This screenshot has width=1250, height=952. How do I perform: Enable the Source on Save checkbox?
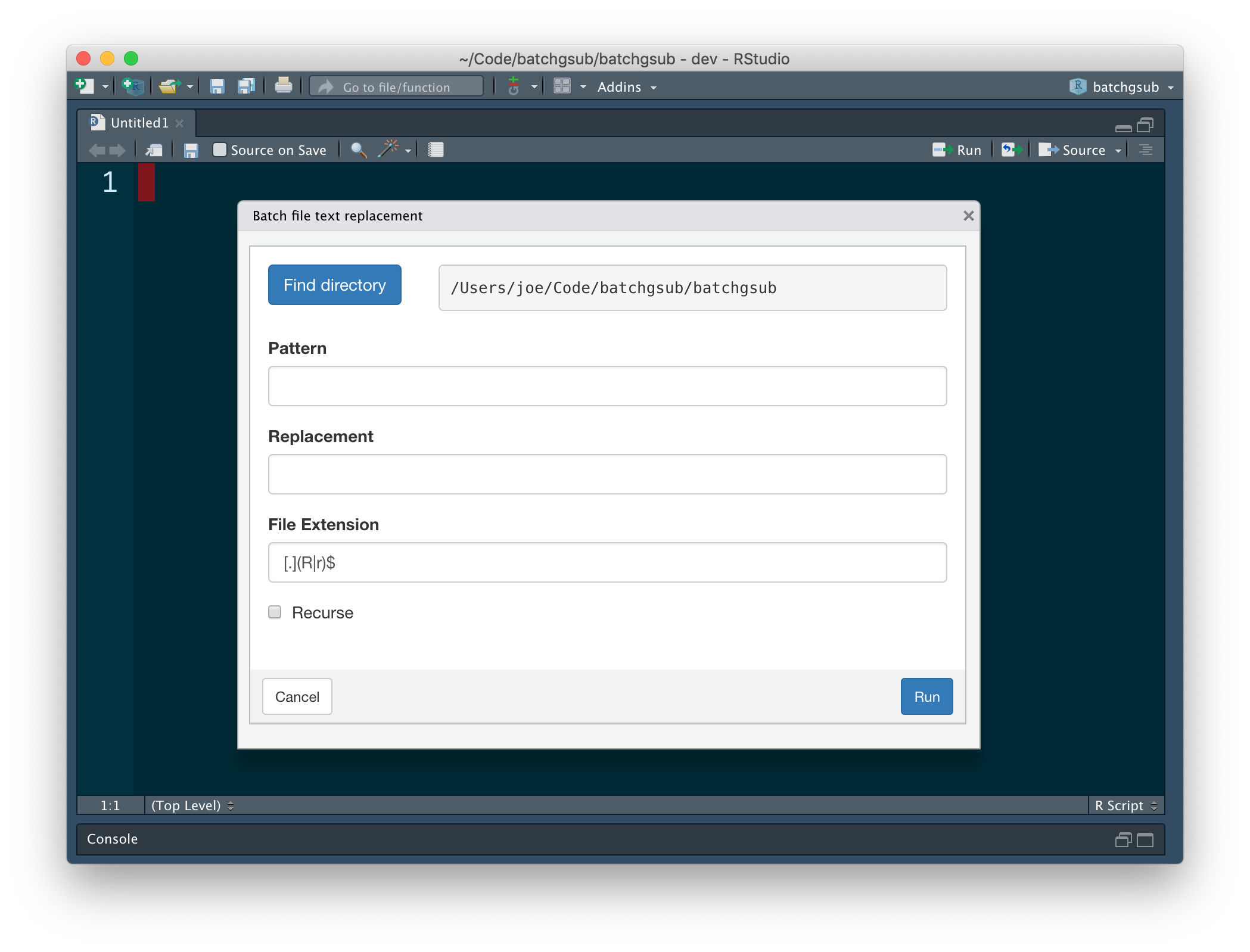[x=220, y=150]
